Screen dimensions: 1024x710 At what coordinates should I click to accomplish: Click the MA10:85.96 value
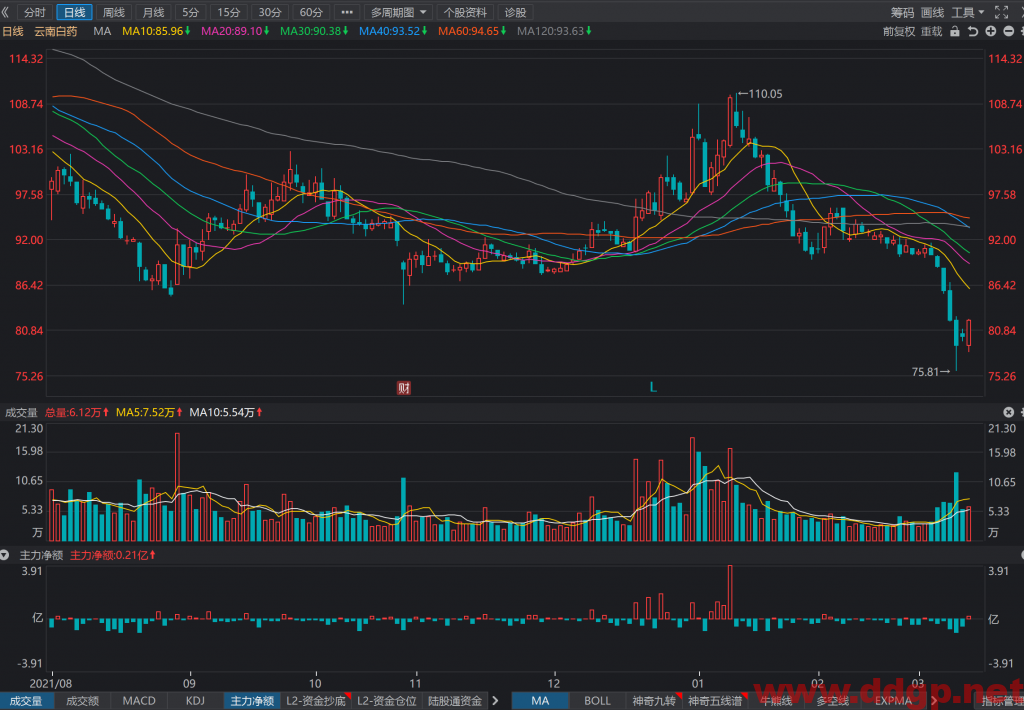point(156,31)
